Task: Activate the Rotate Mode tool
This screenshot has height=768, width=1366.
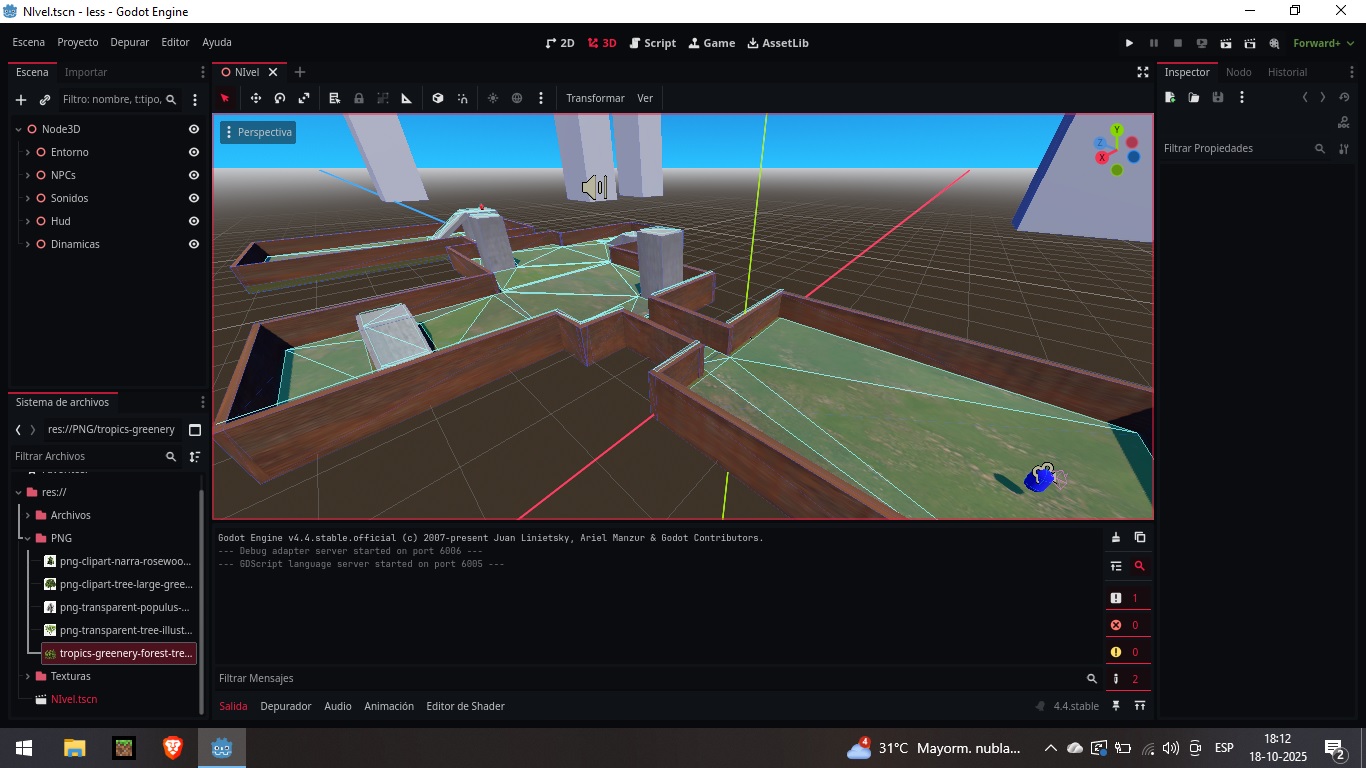Action: point(280,98)
